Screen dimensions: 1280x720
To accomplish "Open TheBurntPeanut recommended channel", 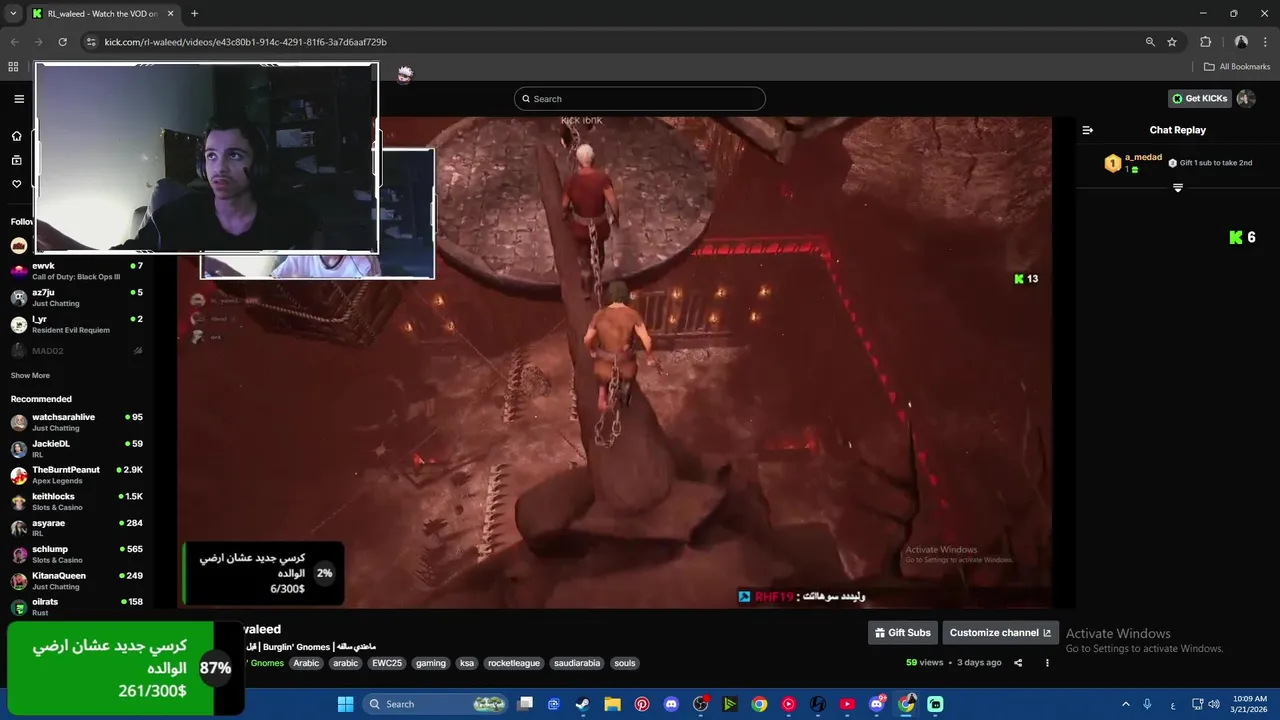I will pos(78,475).
